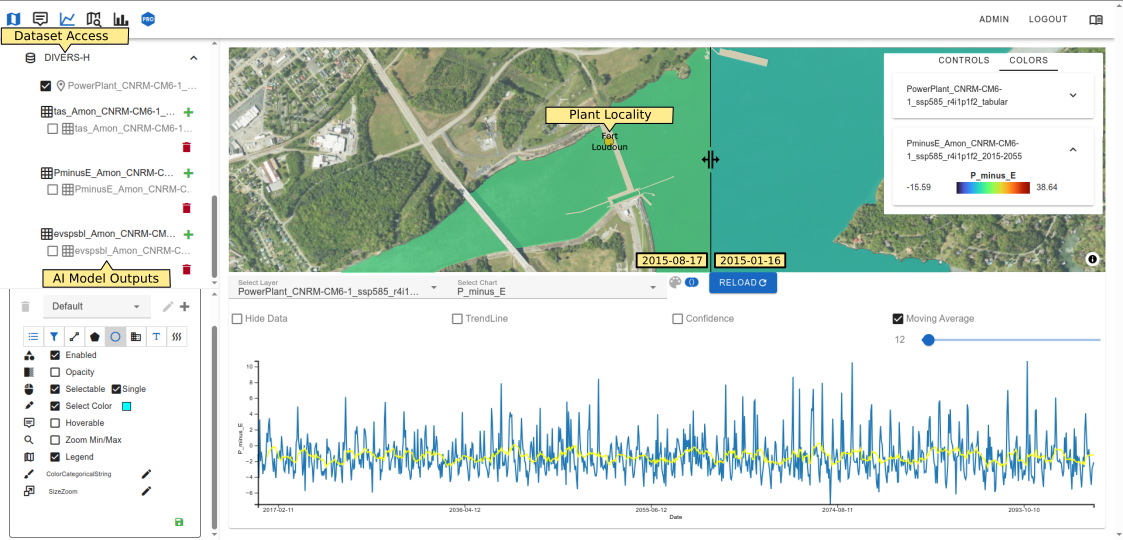1123x540 pixels.
Task: Click the green plus next to tas_Amon
Action: click(188, 112)
